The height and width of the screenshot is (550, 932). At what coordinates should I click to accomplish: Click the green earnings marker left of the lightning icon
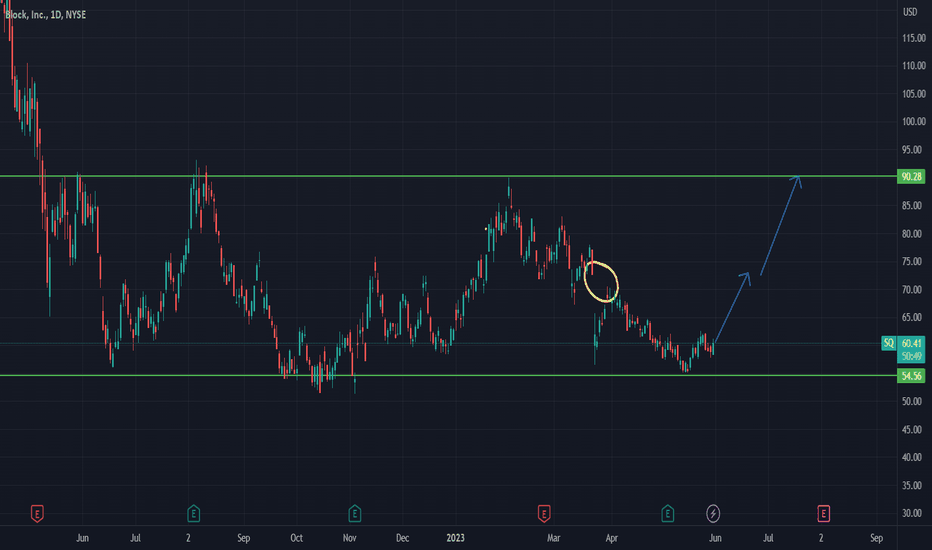pyautogui.click(x=667, y=513)
